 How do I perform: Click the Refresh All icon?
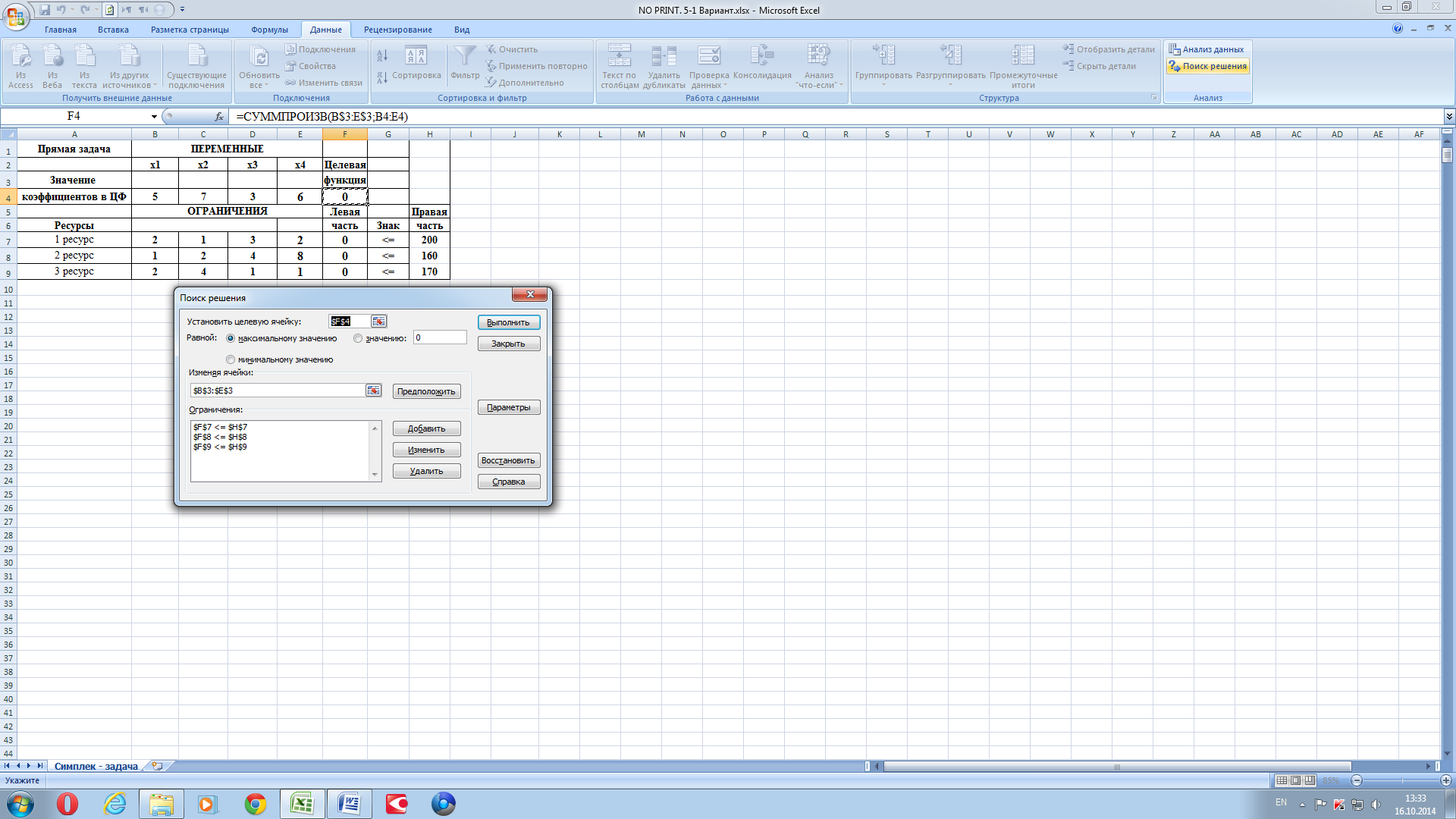[259, 58]
